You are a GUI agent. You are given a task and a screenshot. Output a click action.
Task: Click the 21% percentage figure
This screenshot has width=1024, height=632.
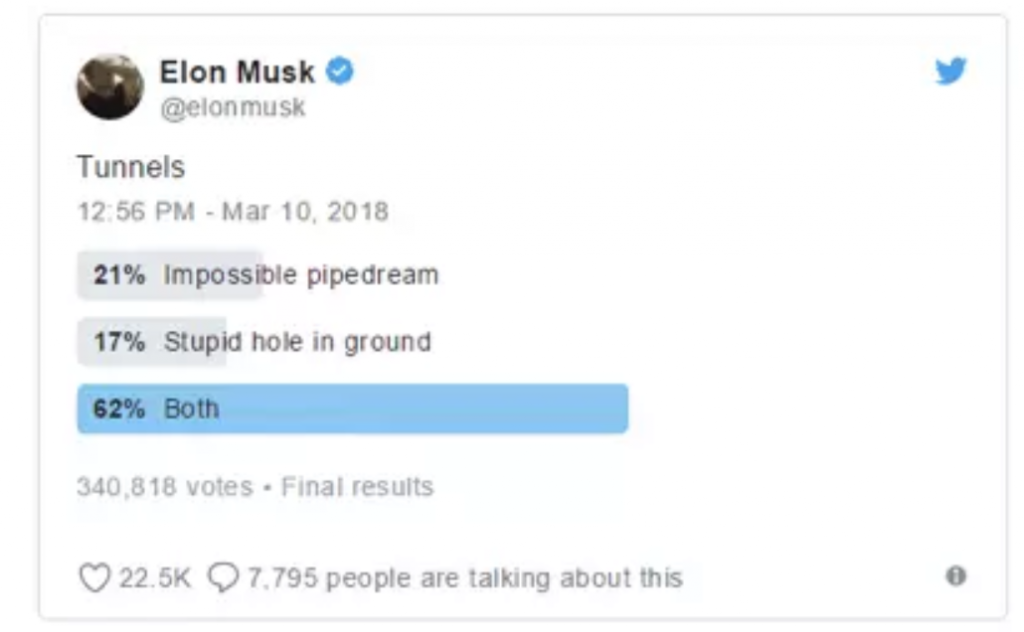(120, 275)
